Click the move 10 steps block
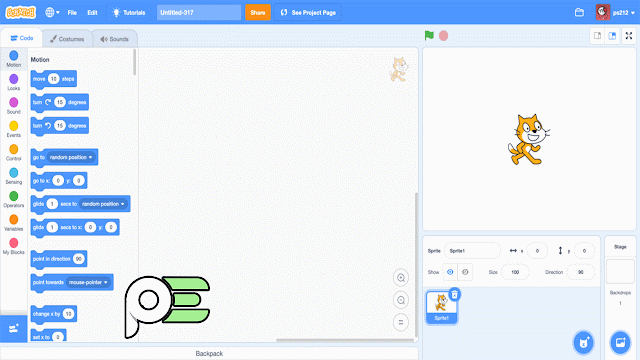This screenshot has height=360, width=640. [53, 79]
